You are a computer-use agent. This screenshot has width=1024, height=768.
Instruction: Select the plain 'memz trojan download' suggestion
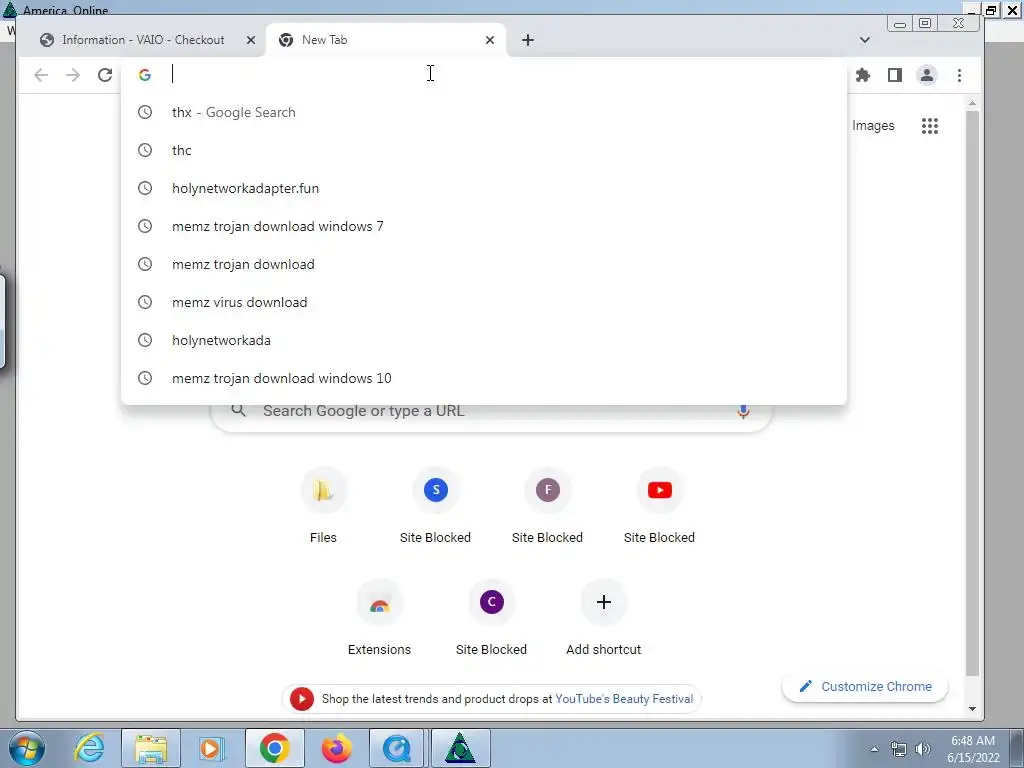pyautogui.click(x=484, y=264)
